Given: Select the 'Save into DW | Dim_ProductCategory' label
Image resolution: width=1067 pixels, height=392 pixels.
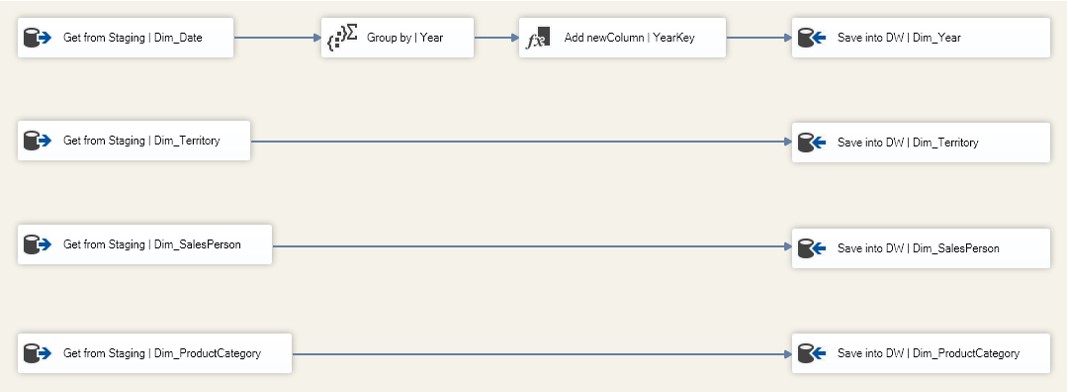Looking at the screenshot, I should [928, 353].
